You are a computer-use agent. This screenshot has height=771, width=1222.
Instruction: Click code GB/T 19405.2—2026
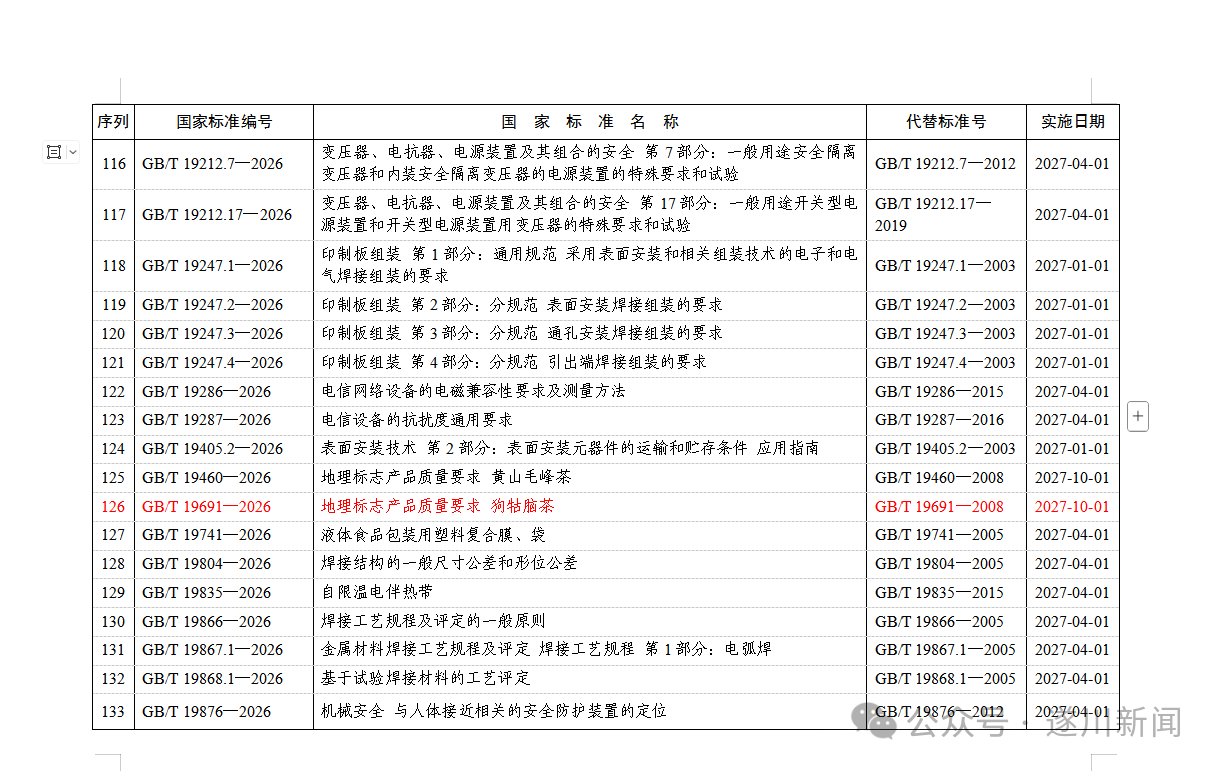tap(213, 449)
